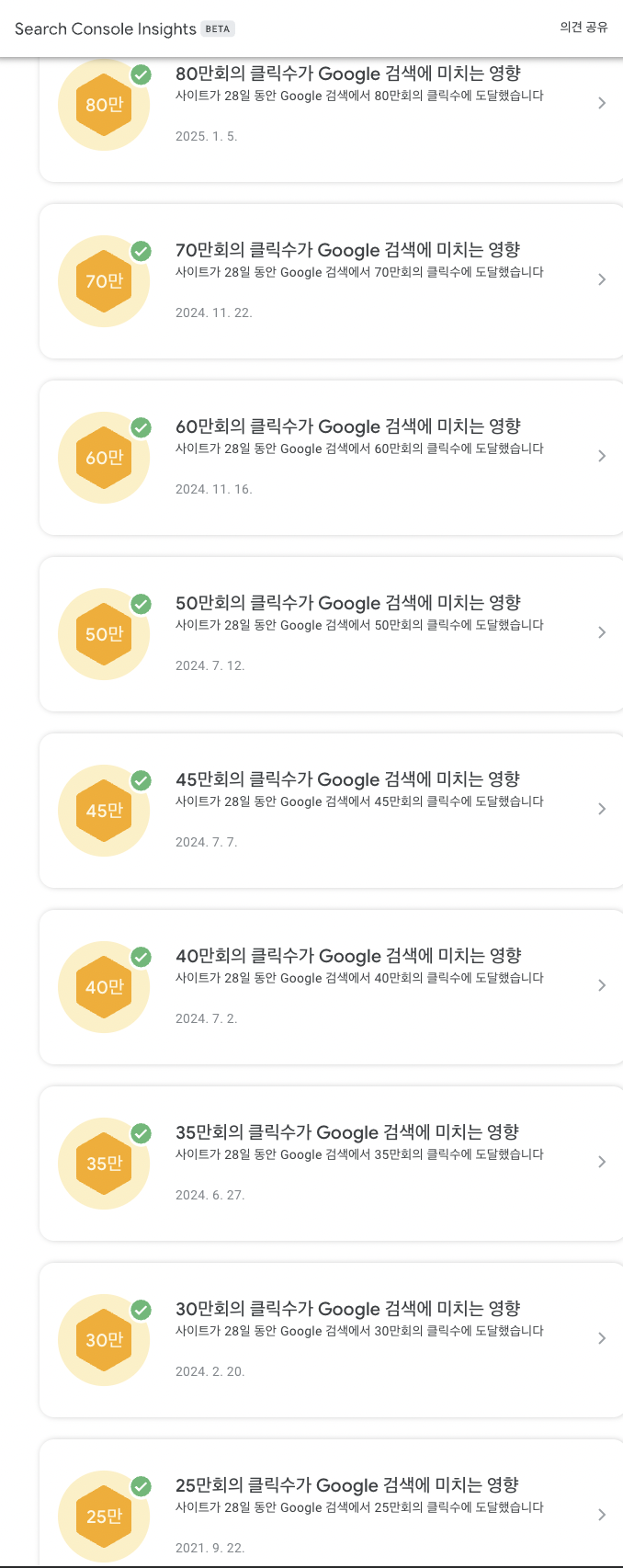The width and height of the screenshot is (623, 1568).
Task: Click the 80만 hexagon badge icon
Action: (x=104, y=105)
